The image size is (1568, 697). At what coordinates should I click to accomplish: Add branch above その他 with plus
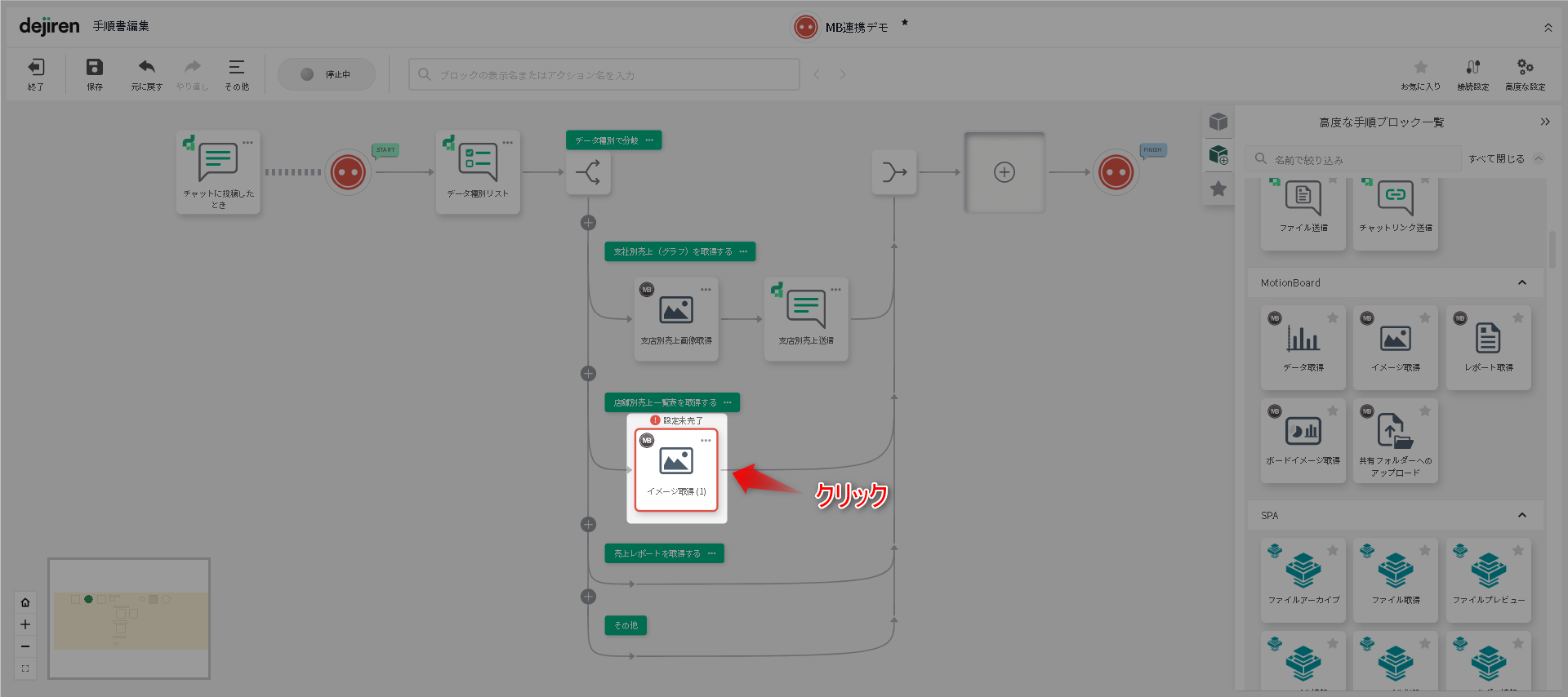[x=588, y=597]
